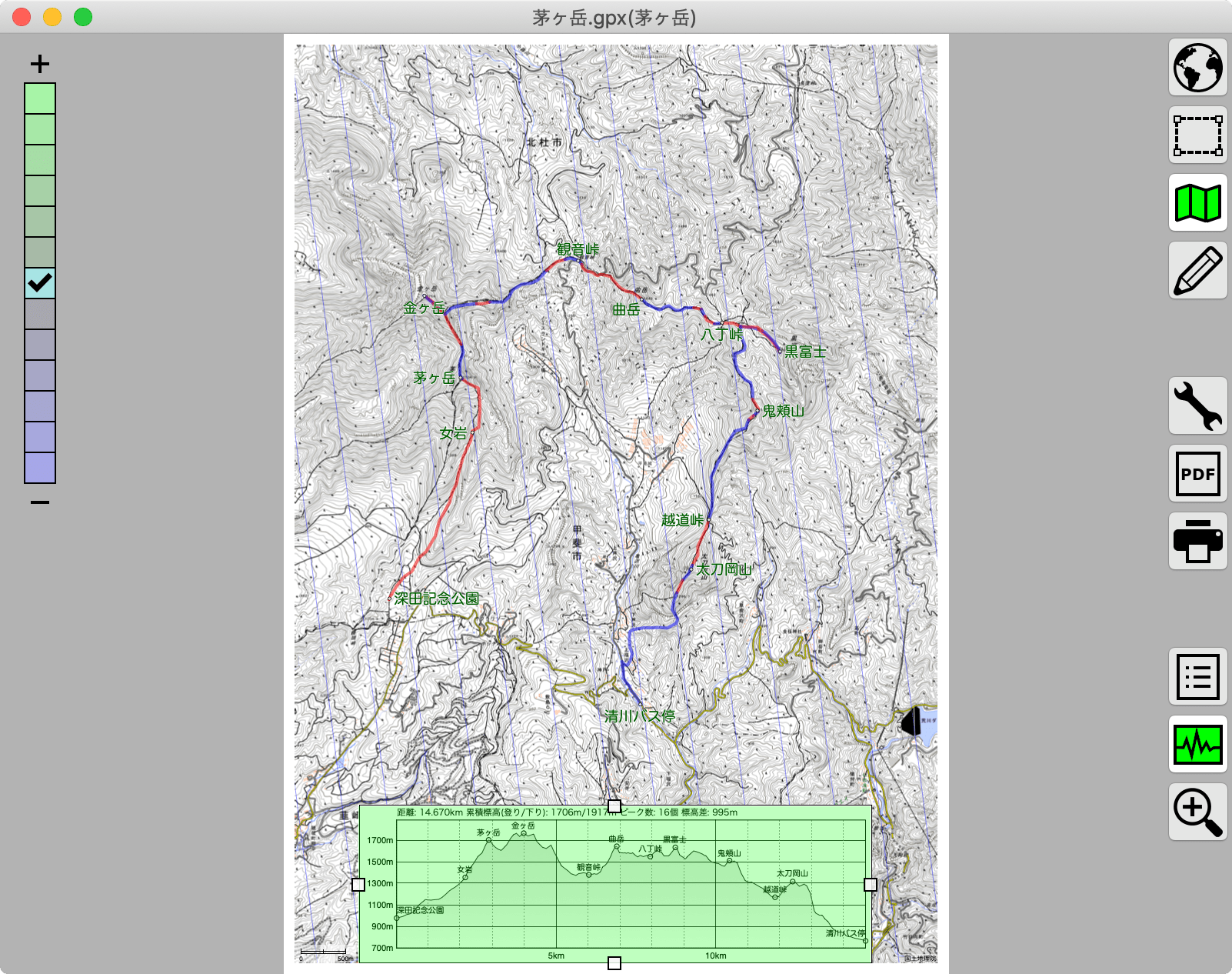The width and height of the screenshot is (1232, 974).
Task: Click the macOS green fullscreen window button
Action: [83, 17]
